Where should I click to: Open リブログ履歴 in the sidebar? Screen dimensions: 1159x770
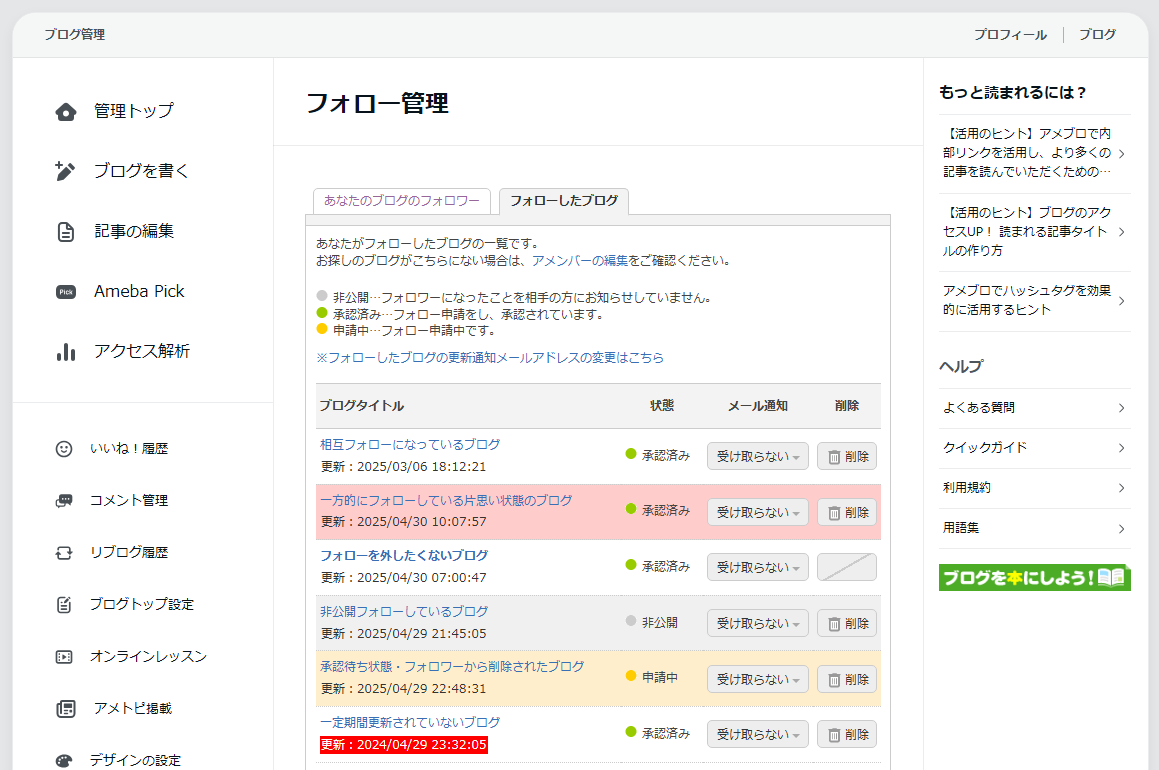tap(129, 552)
